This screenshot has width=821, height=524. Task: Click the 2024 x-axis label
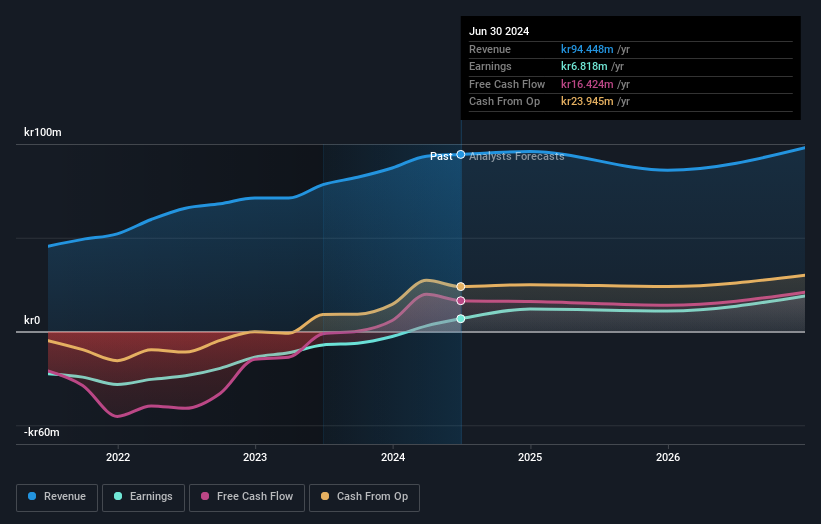point(393,457)
